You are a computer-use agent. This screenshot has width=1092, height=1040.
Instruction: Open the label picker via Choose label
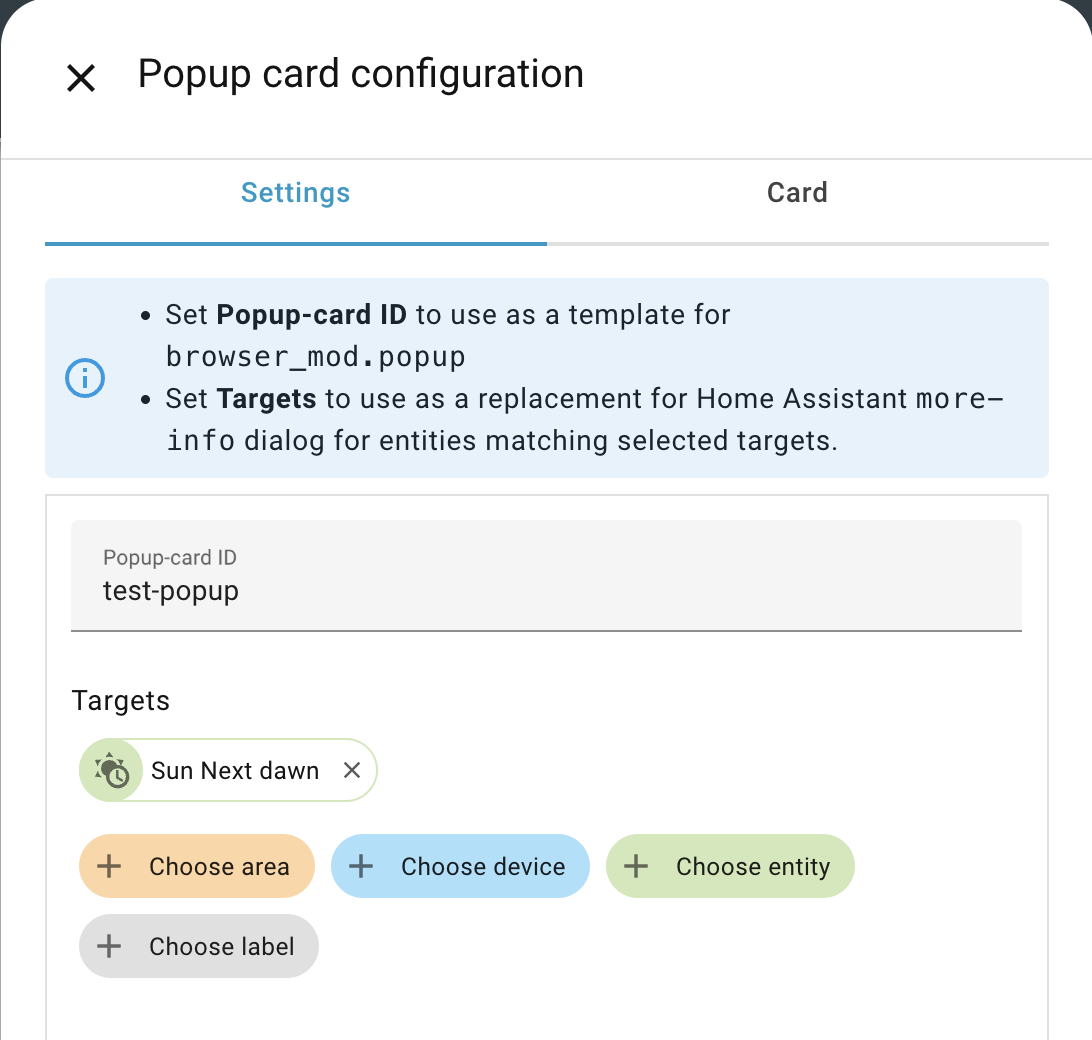pos(198,946)
